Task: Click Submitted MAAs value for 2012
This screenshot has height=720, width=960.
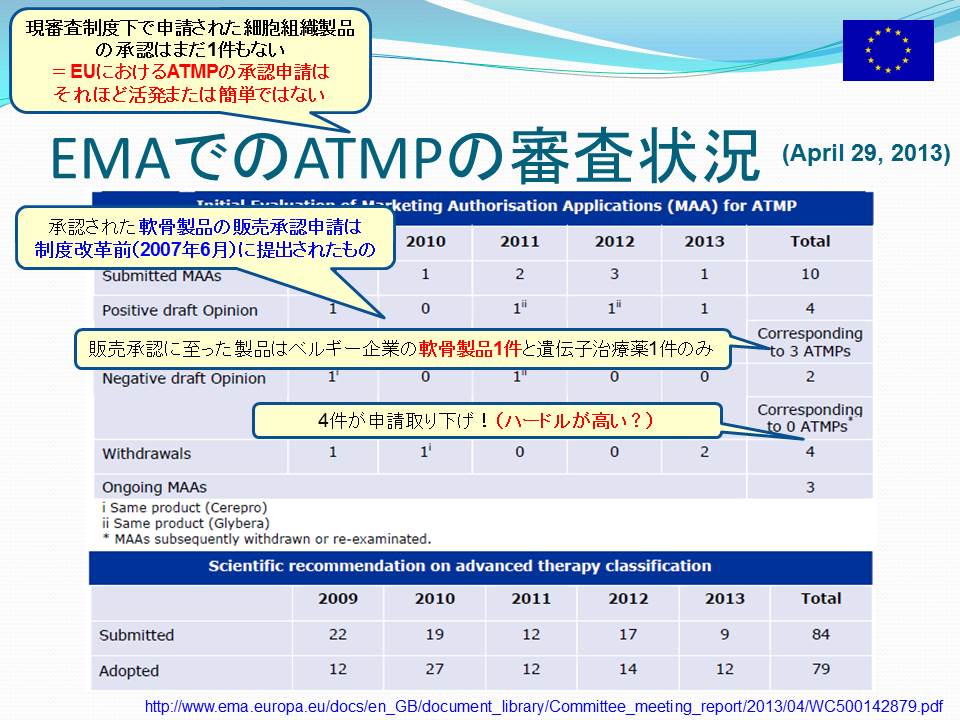Action: coord(614,274)
